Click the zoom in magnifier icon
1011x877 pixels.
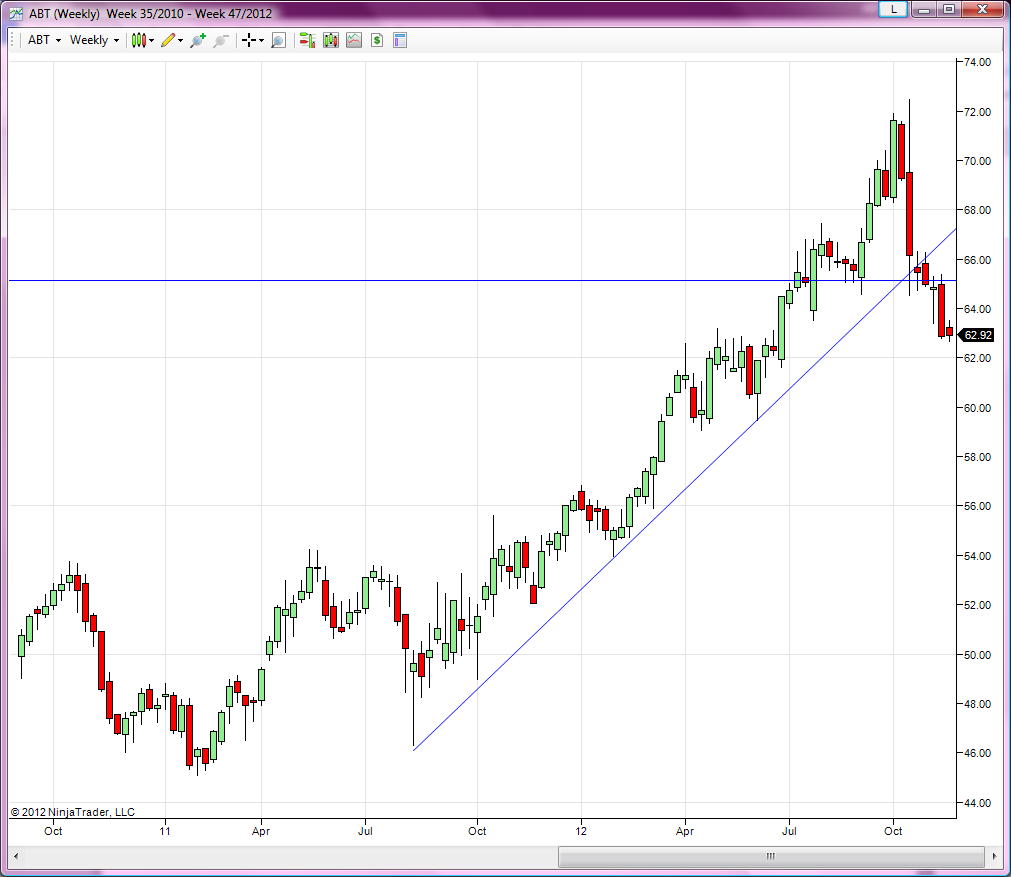[196, 40]
